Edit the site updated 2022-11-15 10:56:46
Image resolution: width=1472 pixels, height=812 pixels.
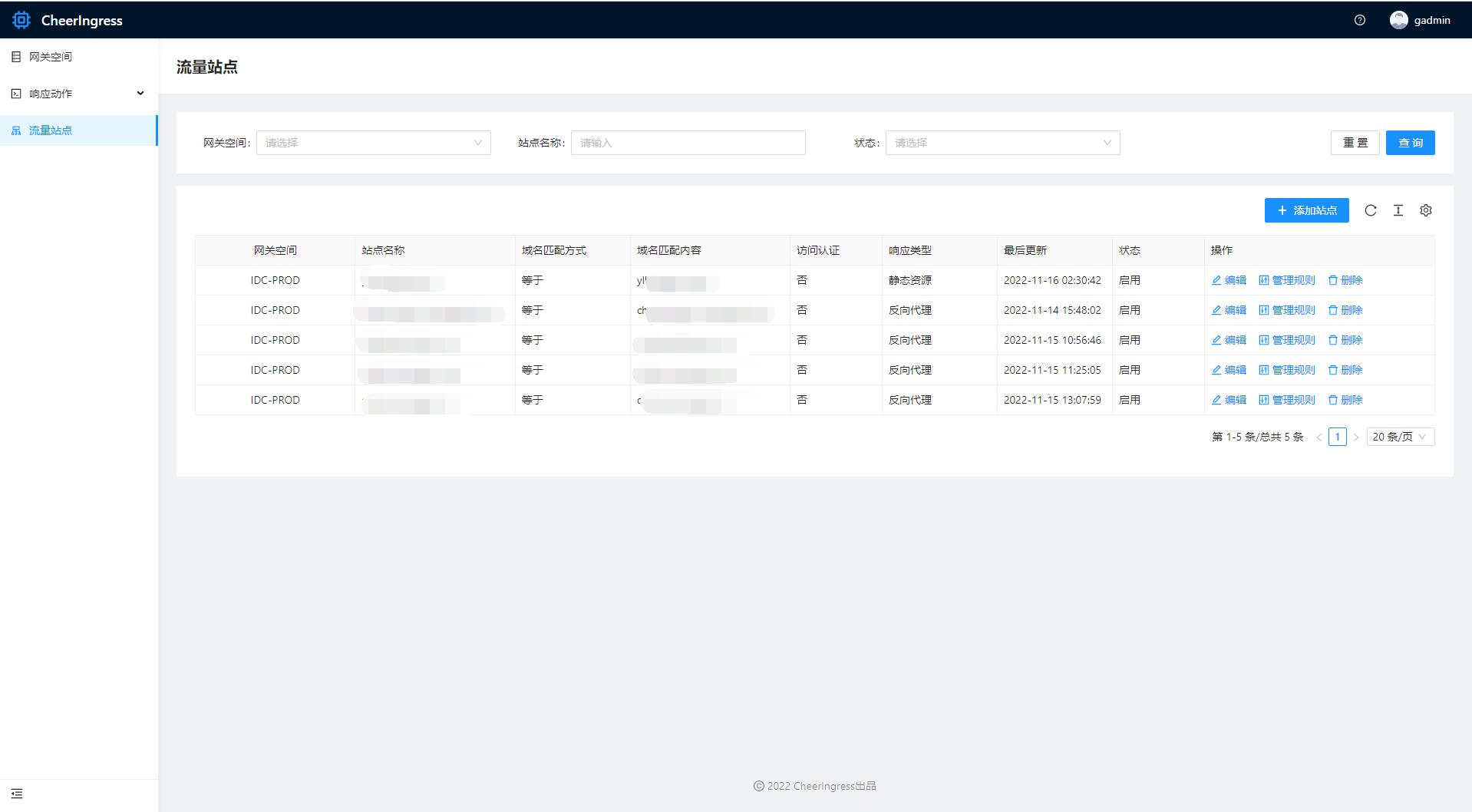click(1229, 340)
